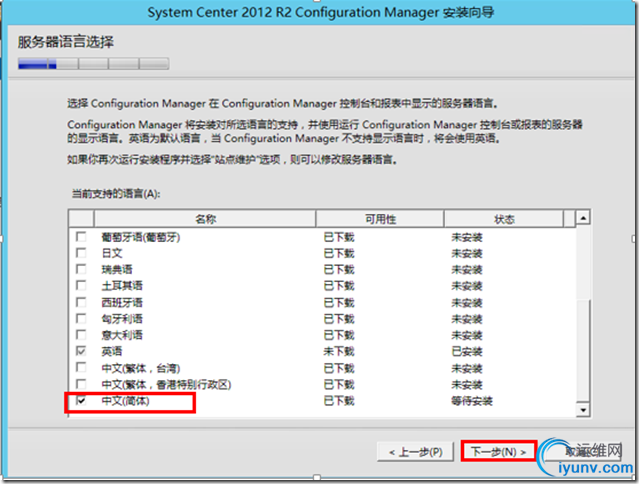Tick 中文(繁体，台湾) checkbox
The height and width of the screenshot is (484, 639).
81,367
